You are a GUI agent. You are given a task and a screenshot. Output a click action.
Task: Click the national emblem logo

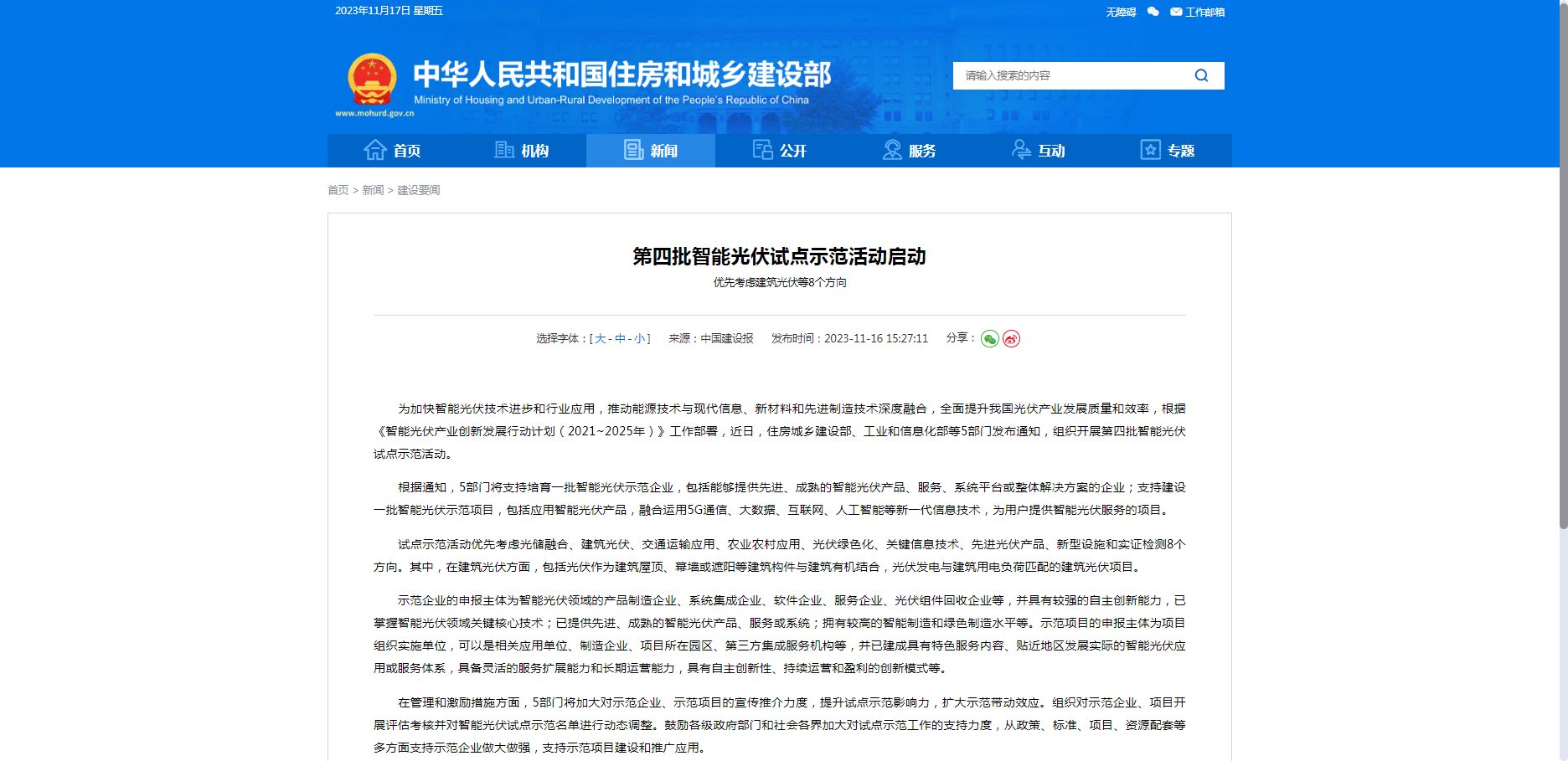point(373,80)
